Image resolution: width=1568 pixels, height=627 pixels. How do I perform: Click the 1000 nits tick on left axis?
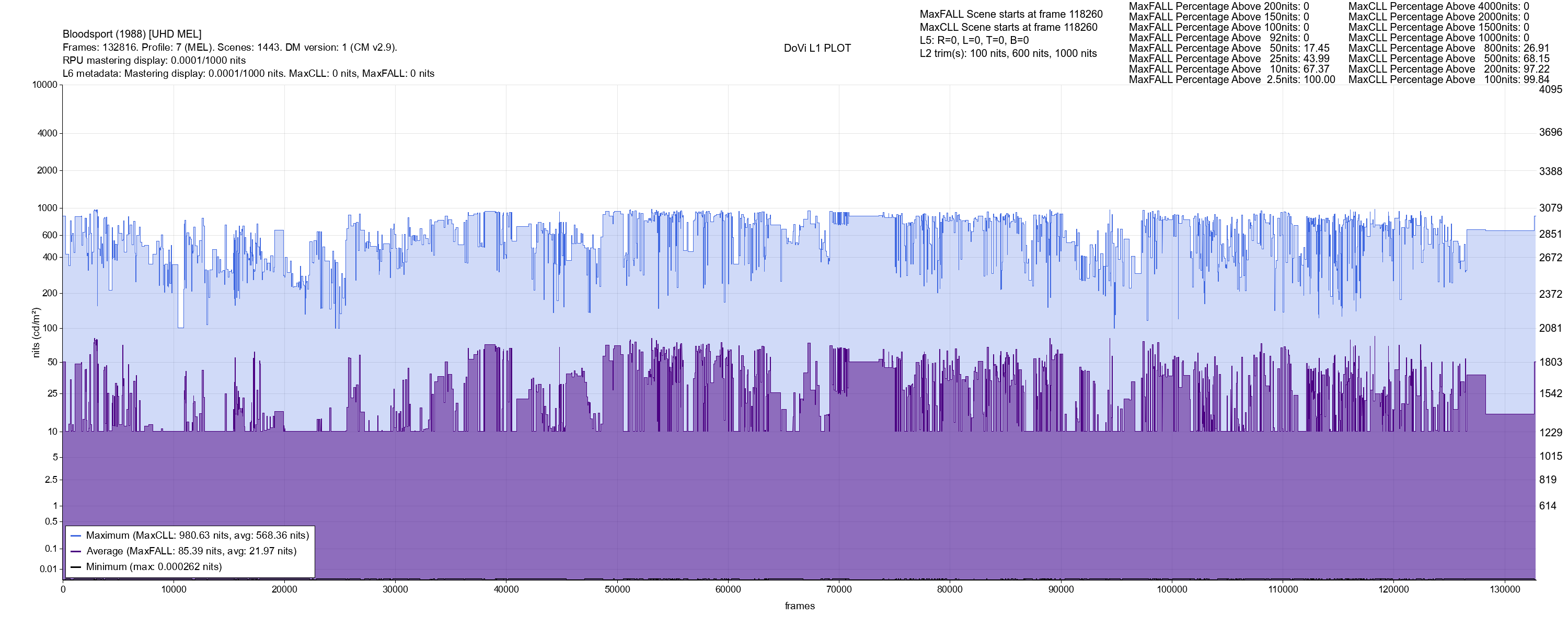[48, 208]
